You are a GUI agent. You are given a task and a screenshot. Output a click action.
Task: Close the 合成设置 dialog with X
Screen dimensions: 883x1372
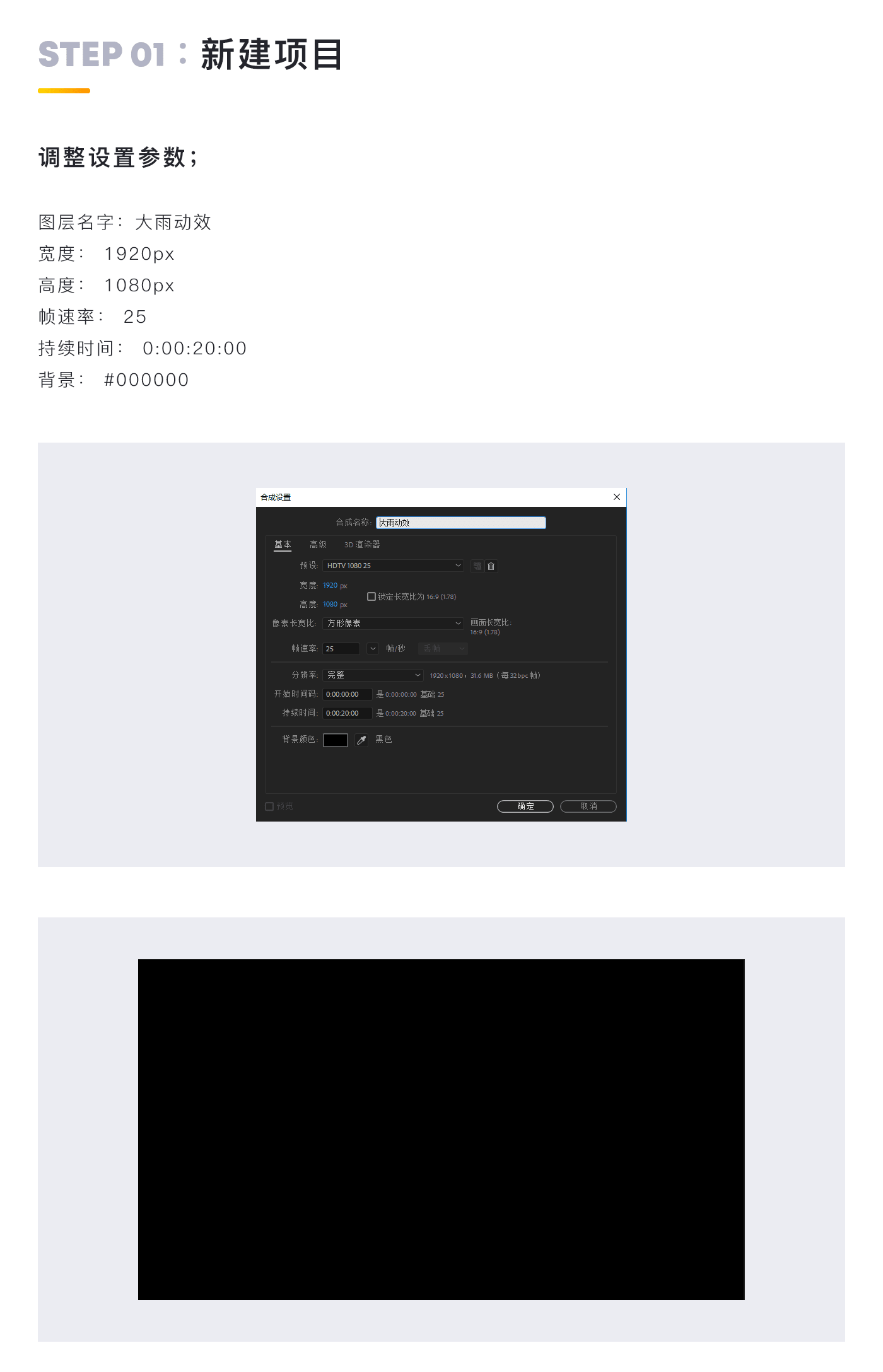[x=617, y=497]
